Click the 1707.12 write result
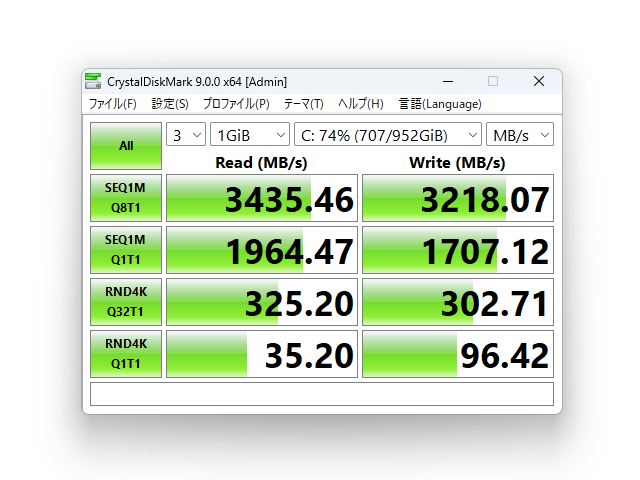Image resolution: width=640 pixels, height=480 pixels. pyautogui.click(x=458, y=250)
